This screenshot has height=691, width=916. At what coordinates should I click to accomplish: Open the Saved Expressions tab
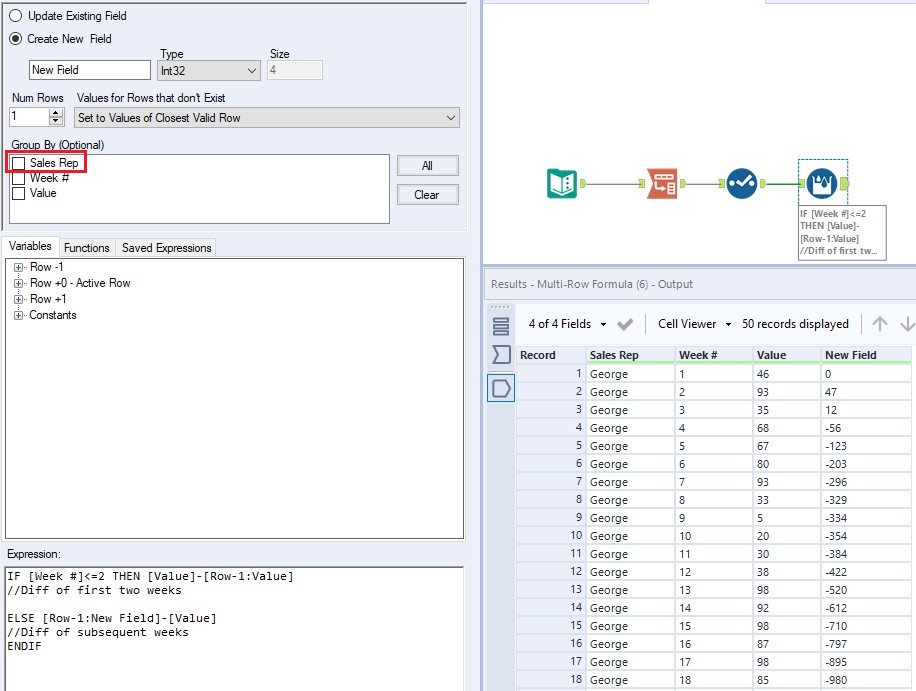coord(165,247)
